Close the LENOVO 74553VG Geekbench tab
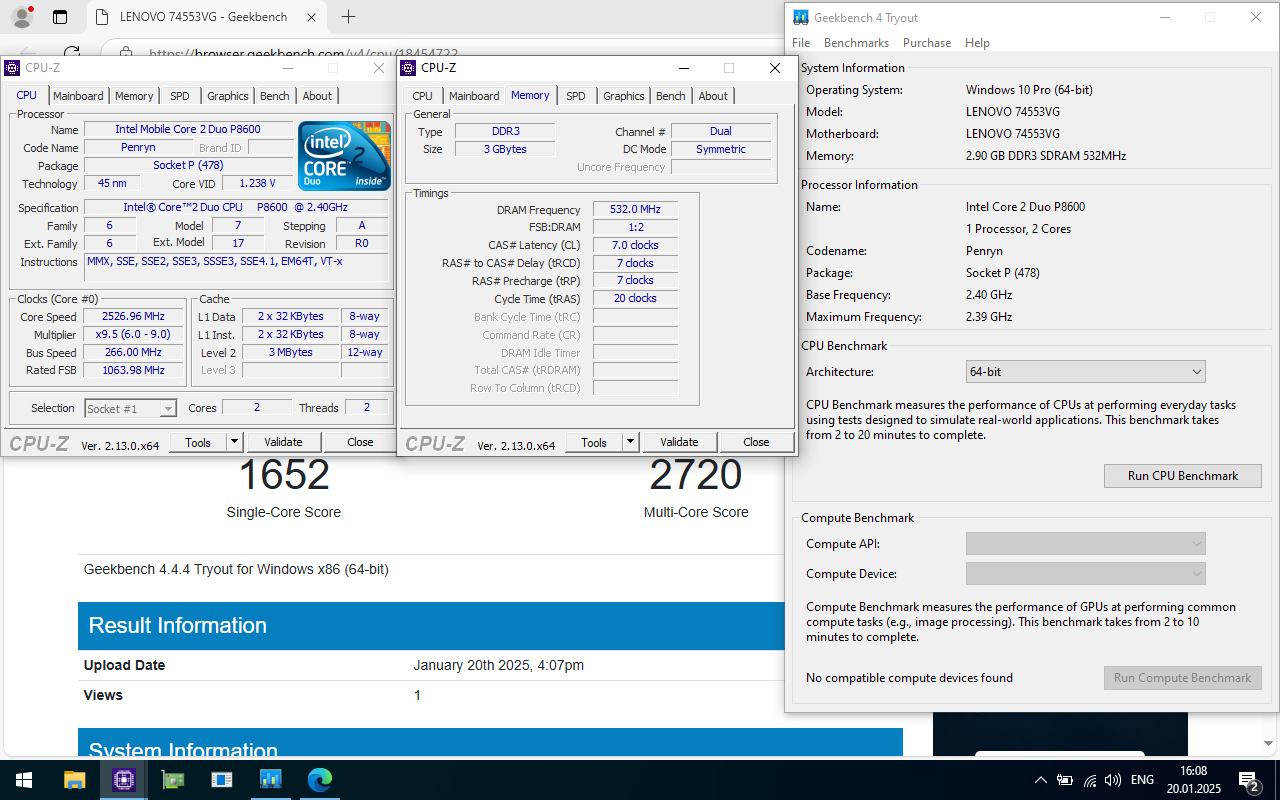 click(311, 17)
